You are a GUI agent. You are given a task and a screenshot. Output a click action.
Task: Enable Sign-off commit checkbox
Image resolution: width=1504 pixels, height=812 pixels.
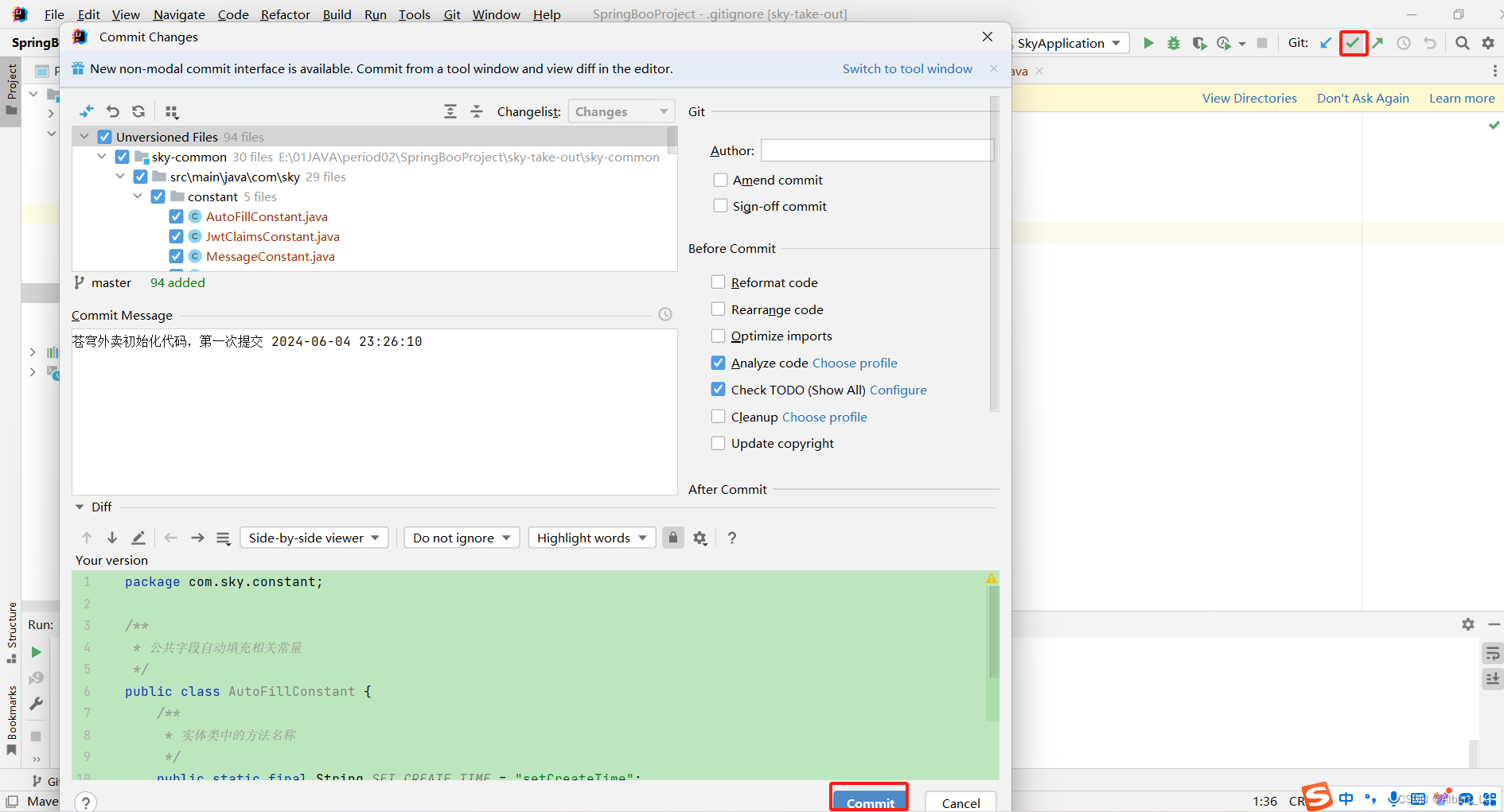[x=720, y=205]
